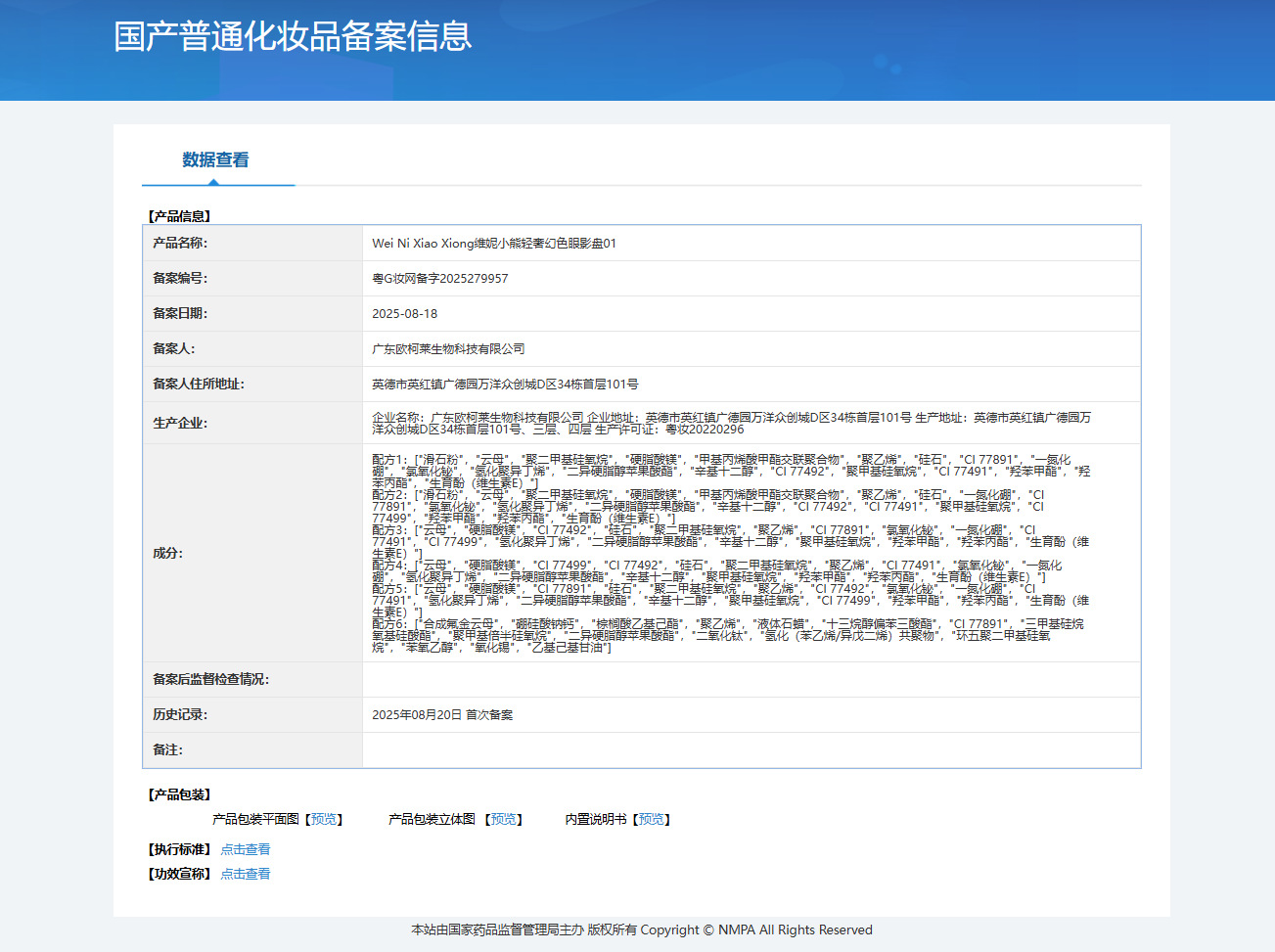Screen dimensions: 1275x952
Task: Click the 备案人 row label
Action: [x=174, y=348]
